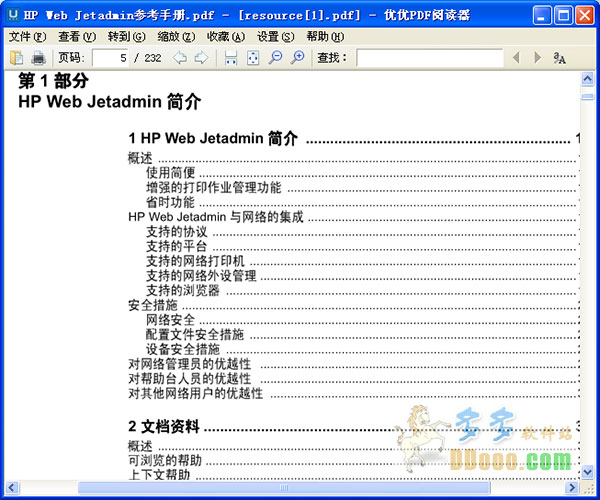This screenshot has height=500, width=600.
Task: Select fit page view icon
Action: [253, 58]
